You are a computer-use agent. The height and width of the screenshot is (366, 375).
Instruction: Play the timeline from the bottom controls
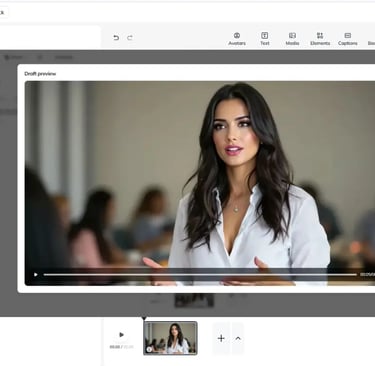coord(121,335)
